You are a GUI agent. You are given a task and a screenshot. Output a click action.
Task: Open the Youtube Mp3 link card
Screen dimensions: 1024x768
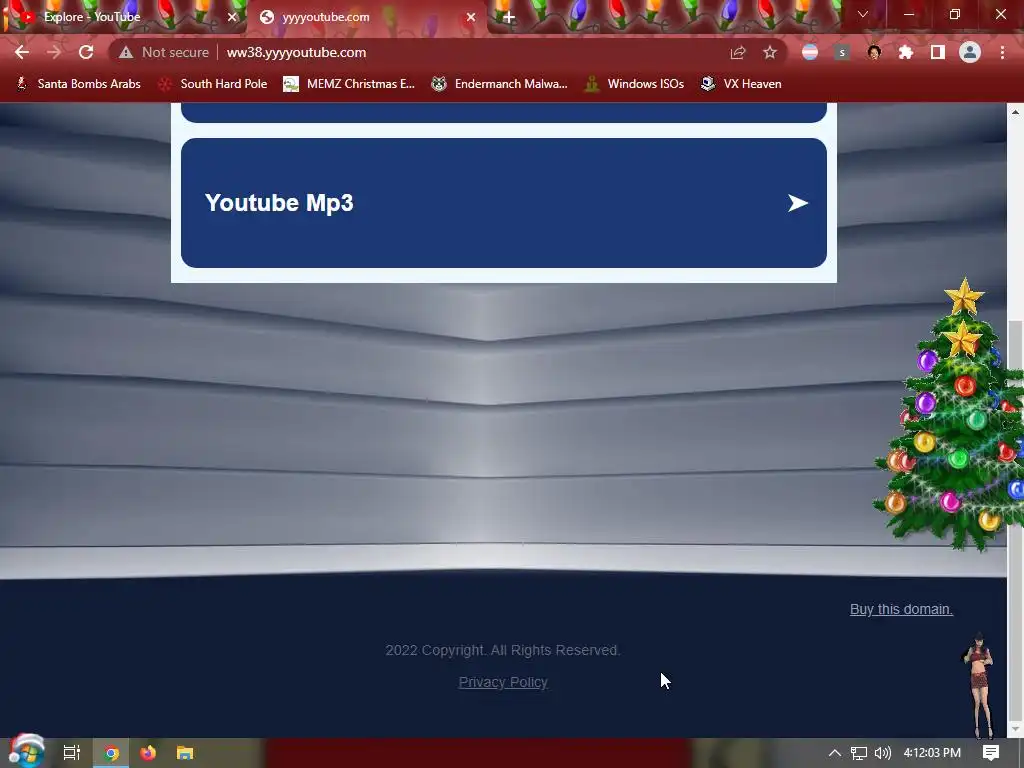tap(504, 202)
